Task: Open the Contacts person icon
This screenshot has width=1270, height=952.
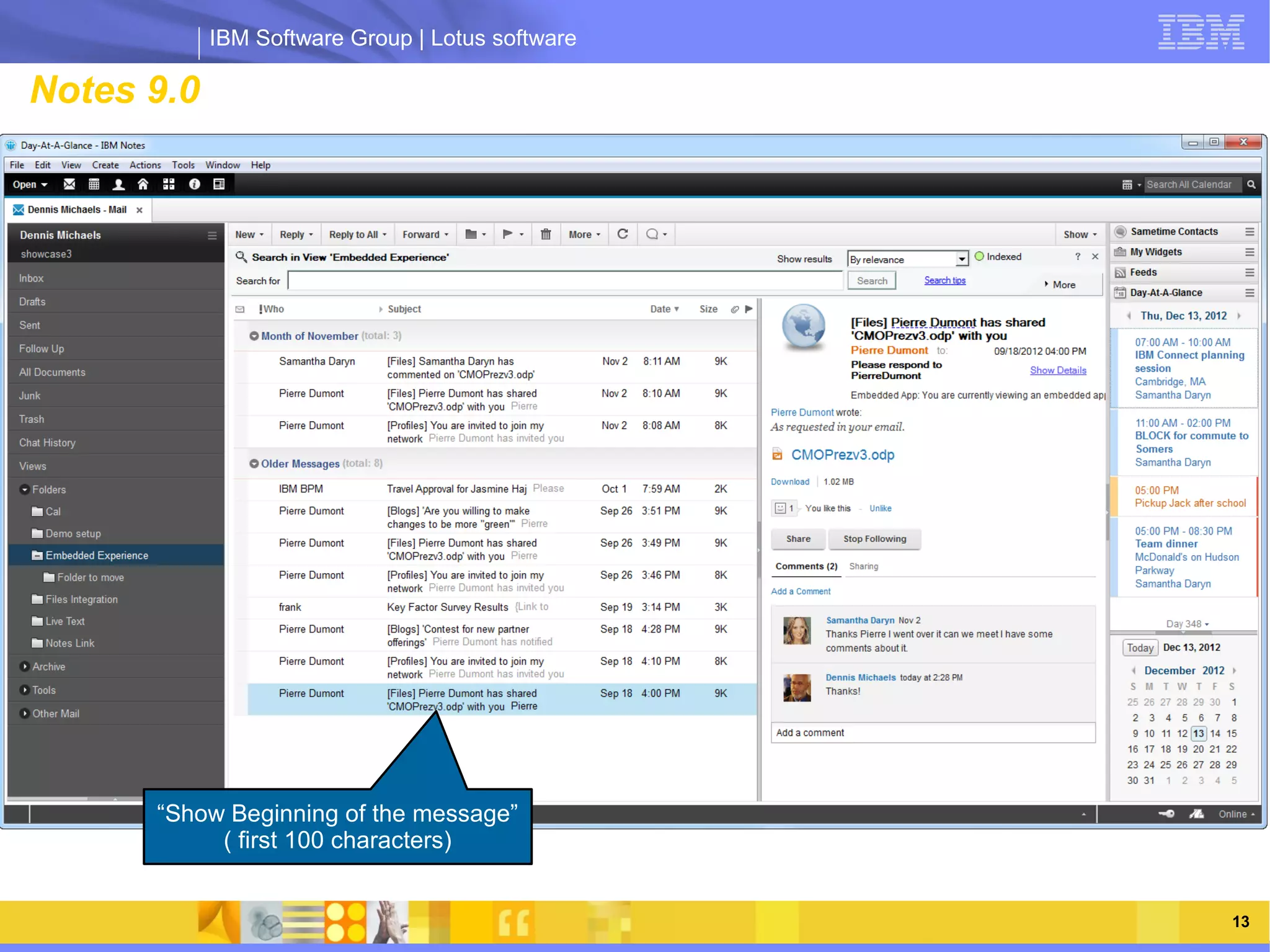Action: pyautogui.click(x=118, y=184)
